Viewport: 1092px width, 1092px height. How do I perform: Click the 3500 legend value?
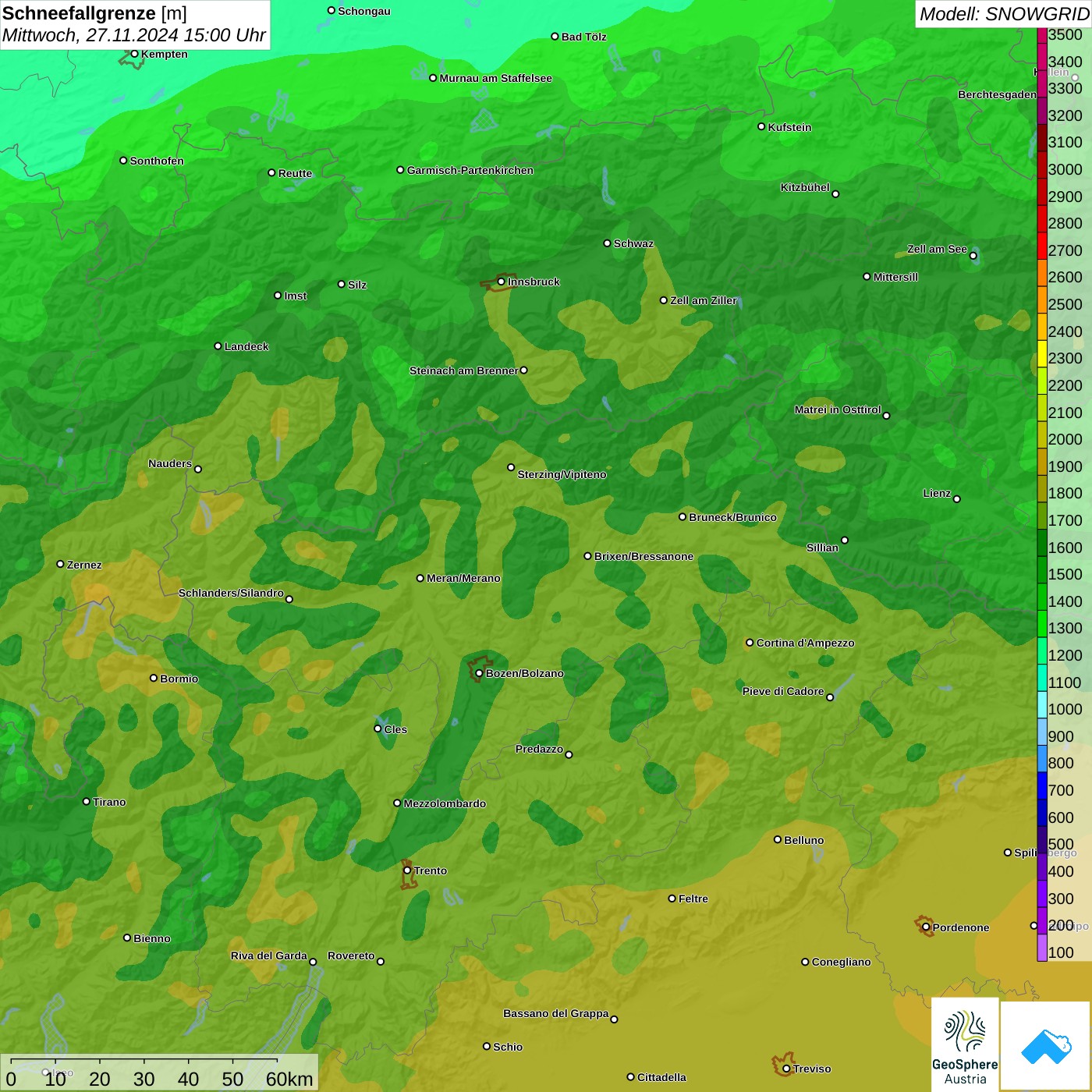click(1065, 35)
